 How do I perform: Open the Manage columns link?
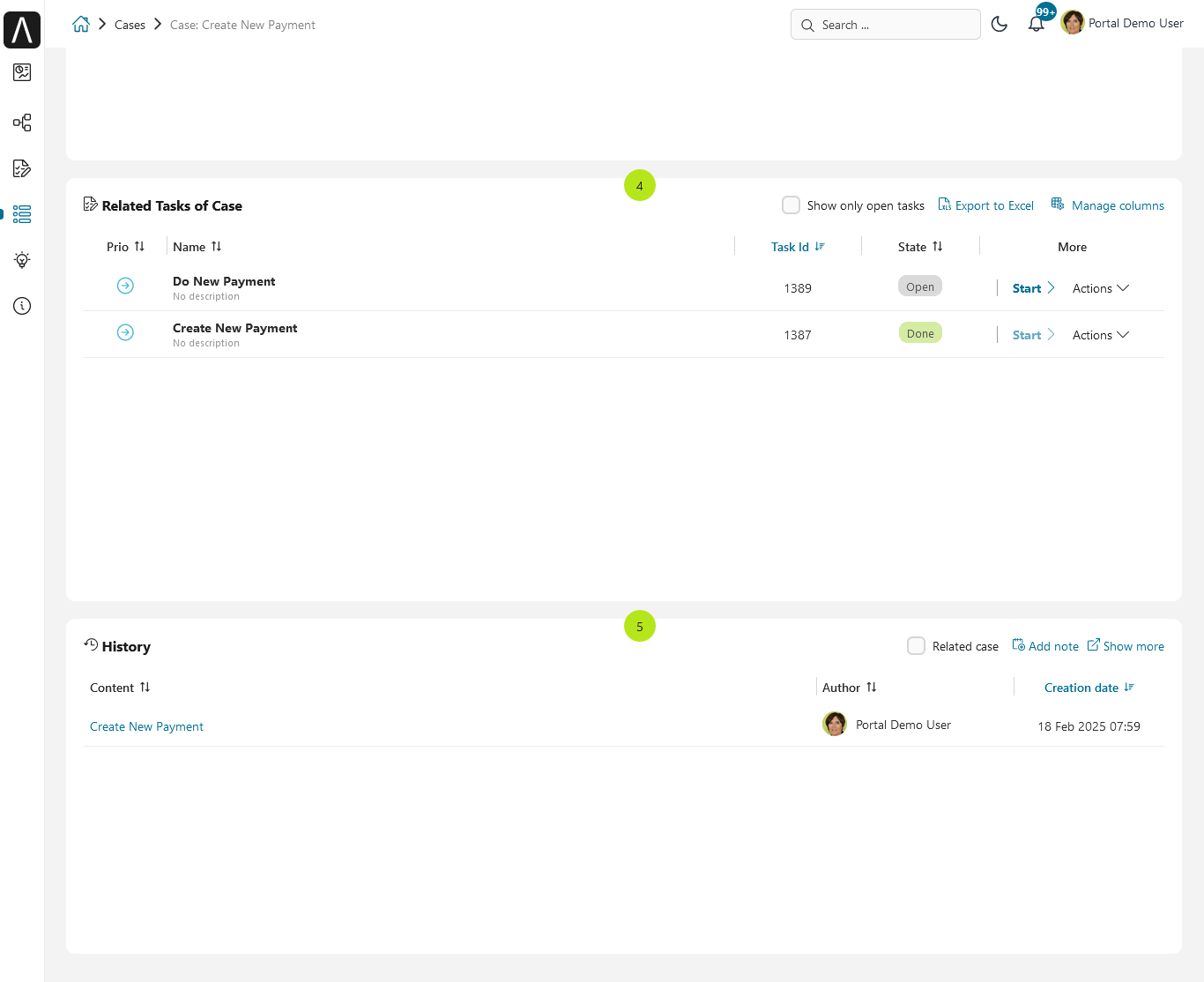1108,205
